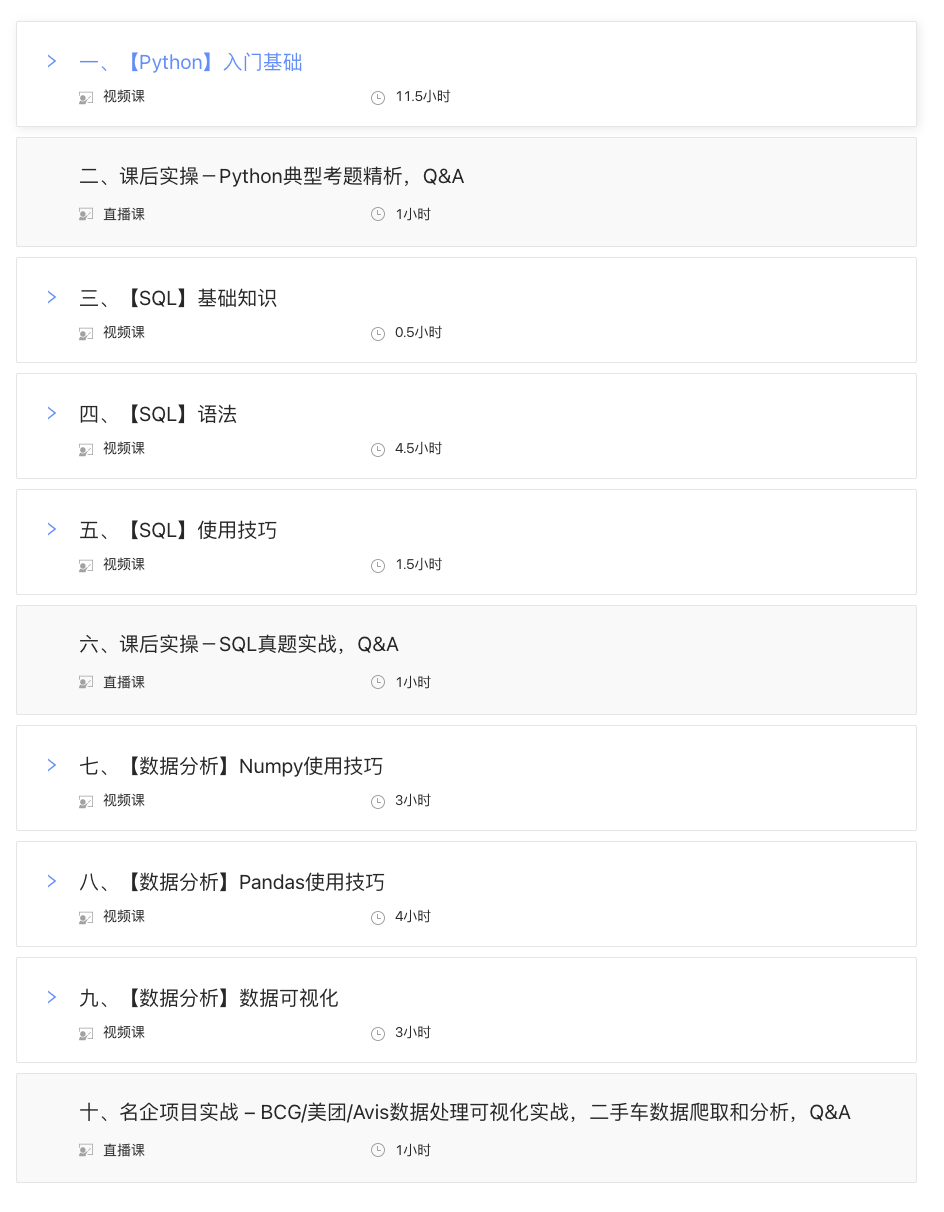
Task: Click the clock icon under 名企项目实战
Action: tap(378, 1150)
